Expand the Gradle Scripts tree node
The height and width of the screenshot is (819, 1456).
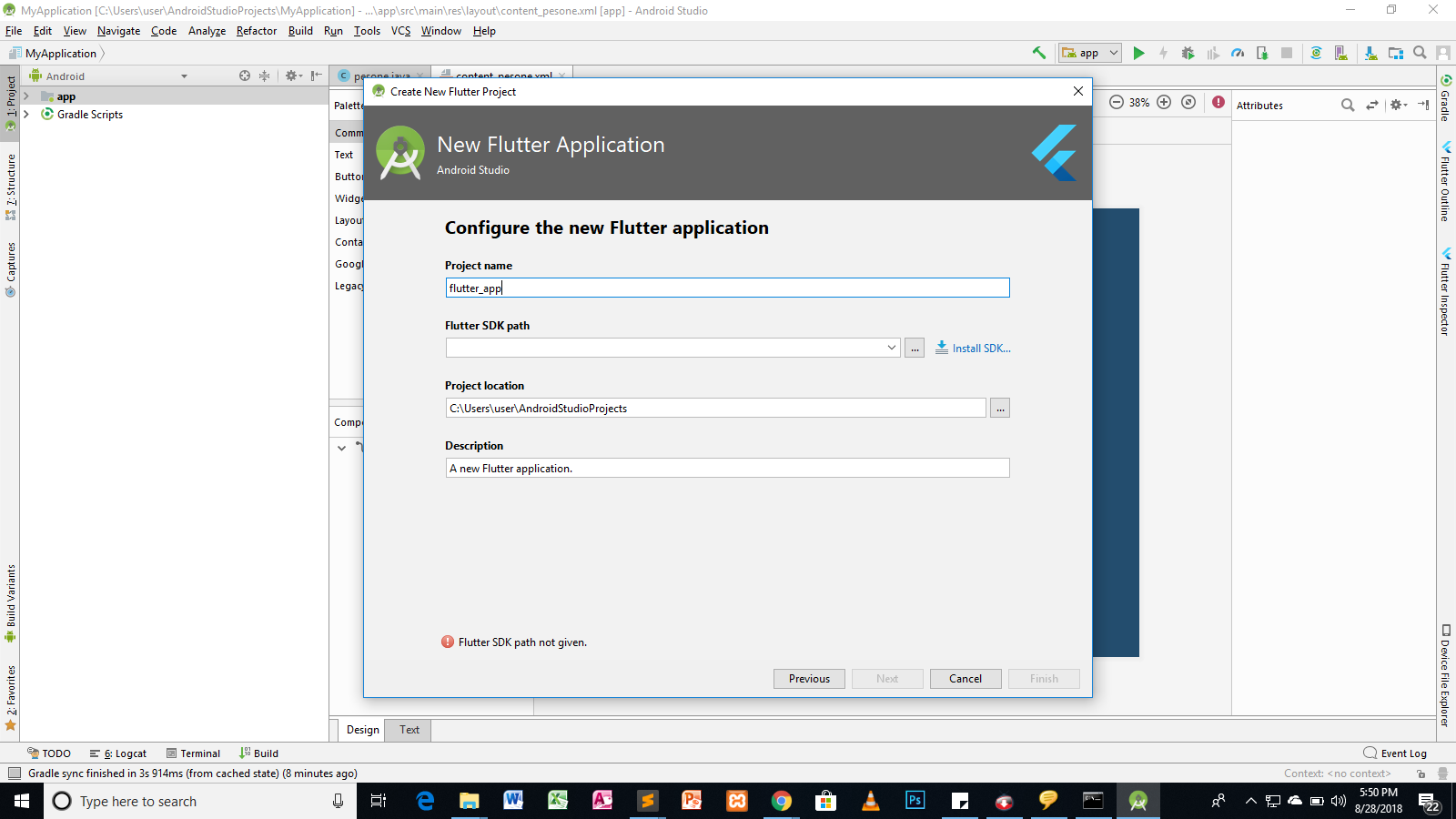pyautogui.click(x=25, y=115)
